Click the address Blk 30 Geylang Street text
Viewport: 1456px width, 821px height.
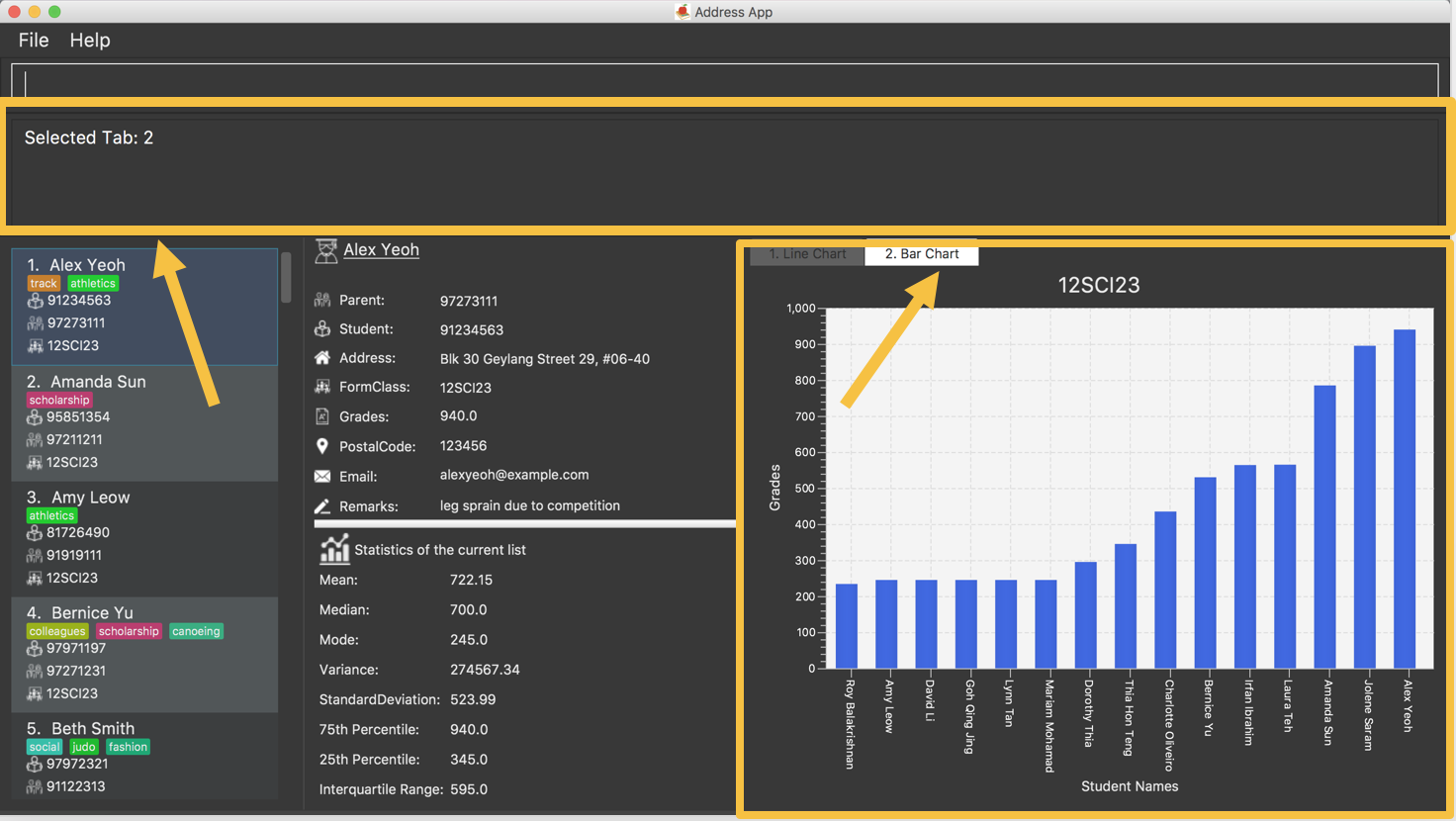click(545, 359)
